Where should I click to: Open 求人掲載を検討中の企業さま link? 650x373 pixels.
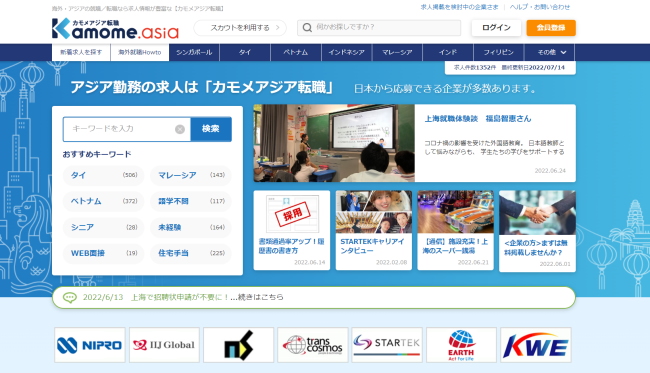[x=459, y=7]
